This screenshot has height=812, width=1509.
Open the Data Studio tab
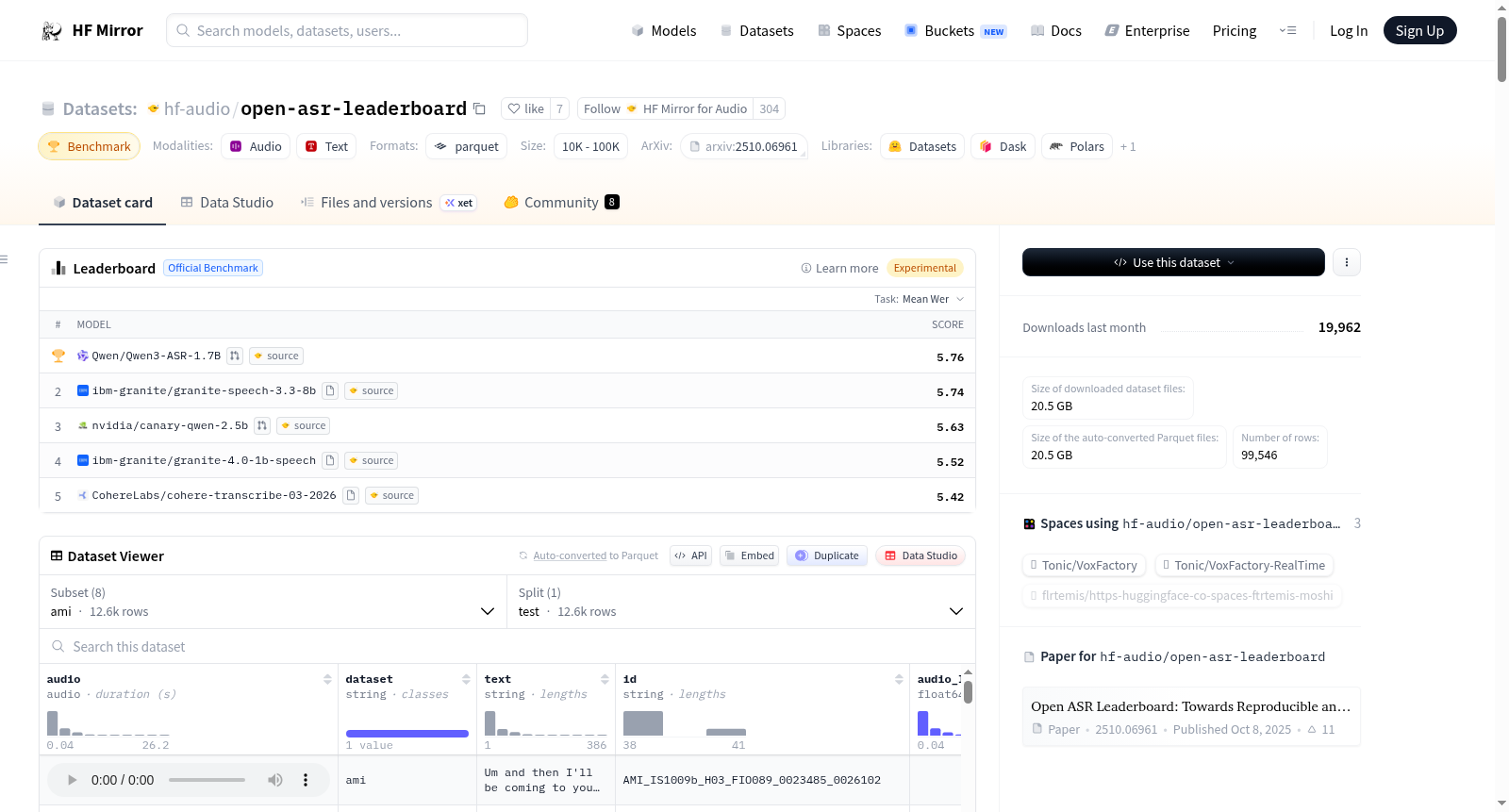click(227, 203)
